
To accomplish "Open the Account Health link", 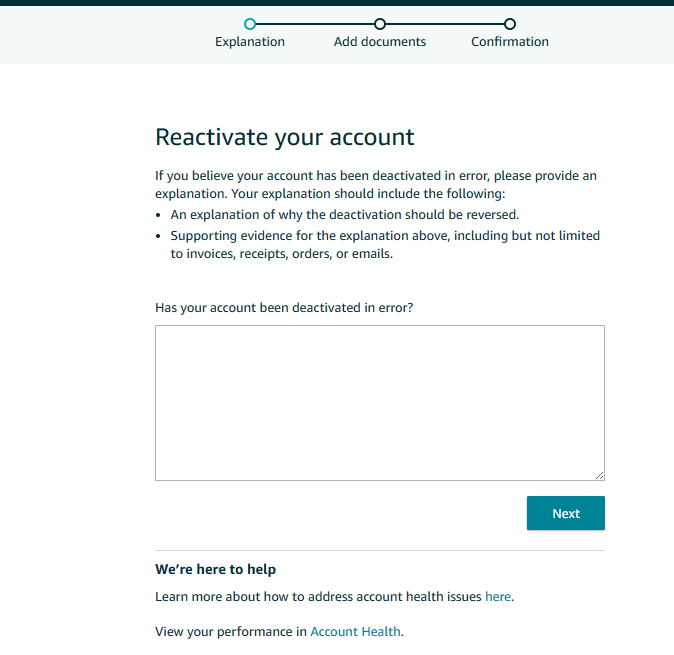I will tap(355, 631).
